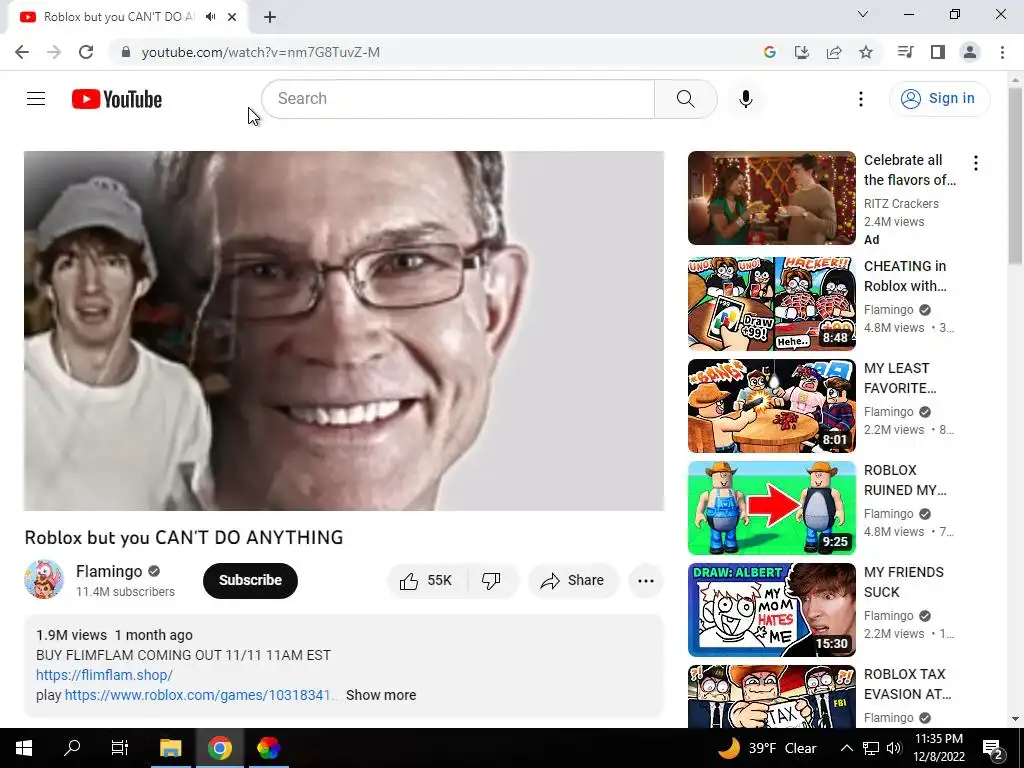Open ROBLOX RUINED MY video thumbnail
1024x768 pixels.
click(x=771, y=507)
